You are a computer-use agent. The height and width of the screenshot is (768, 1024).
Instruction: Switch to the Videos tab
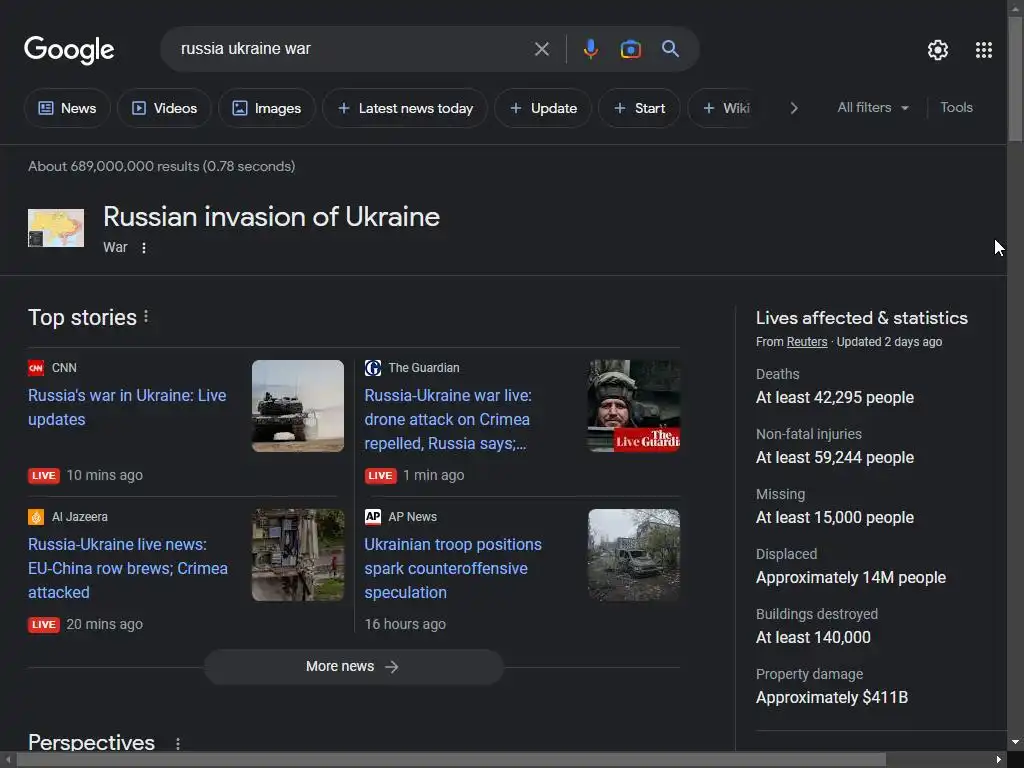pyautogui.click(x=165, y=108)
